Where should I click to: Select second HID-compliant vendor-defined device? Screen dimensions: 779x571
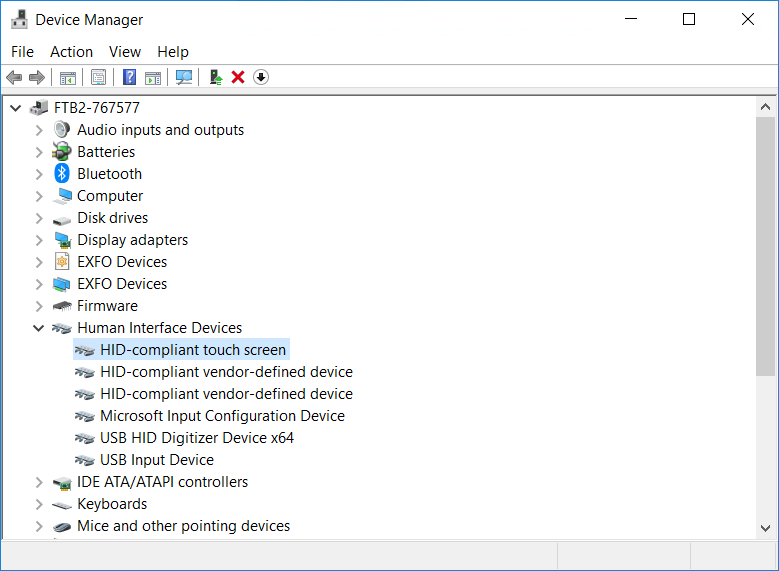click(226, 394)
